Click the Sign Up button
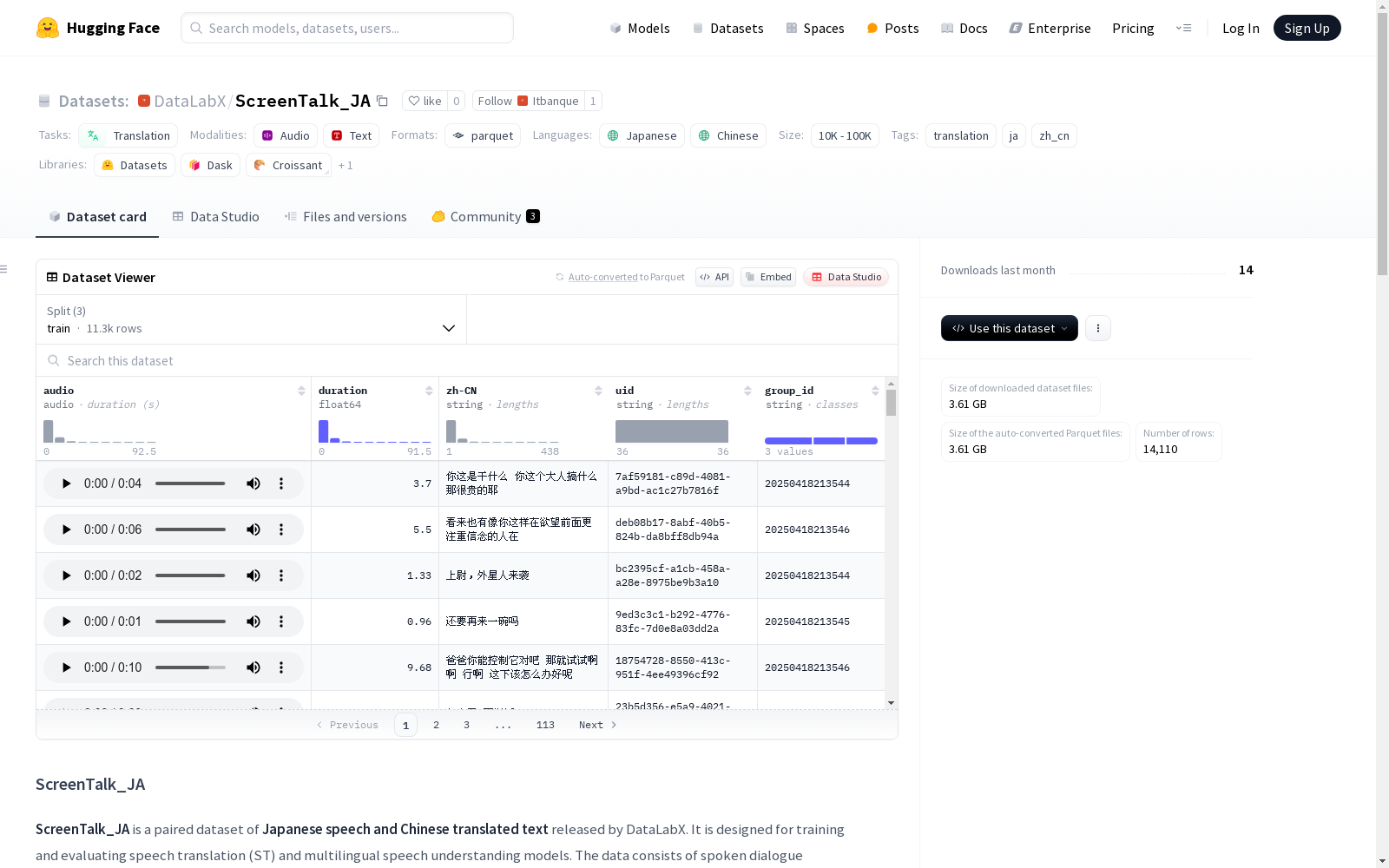This screenshot has height=868, width=1389. click(1307, 28)
